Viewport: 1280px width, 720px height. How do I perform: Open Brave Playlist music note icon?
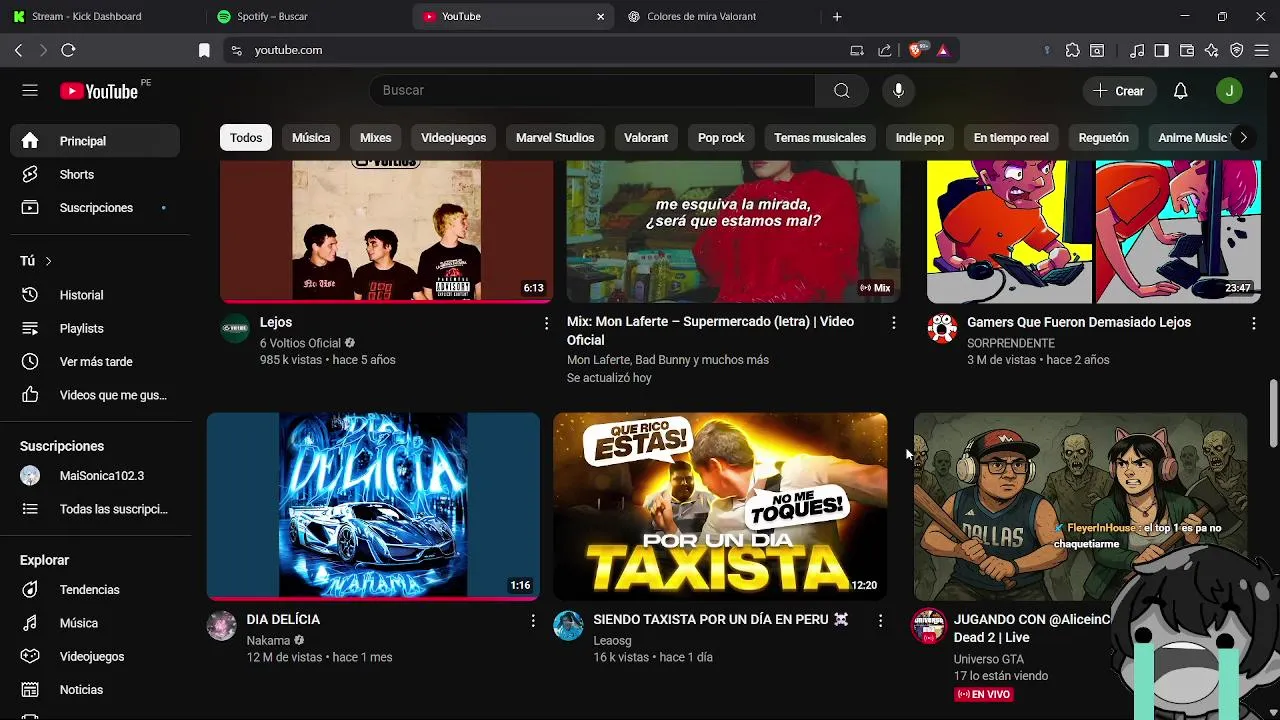click(x=1137, y=50)
